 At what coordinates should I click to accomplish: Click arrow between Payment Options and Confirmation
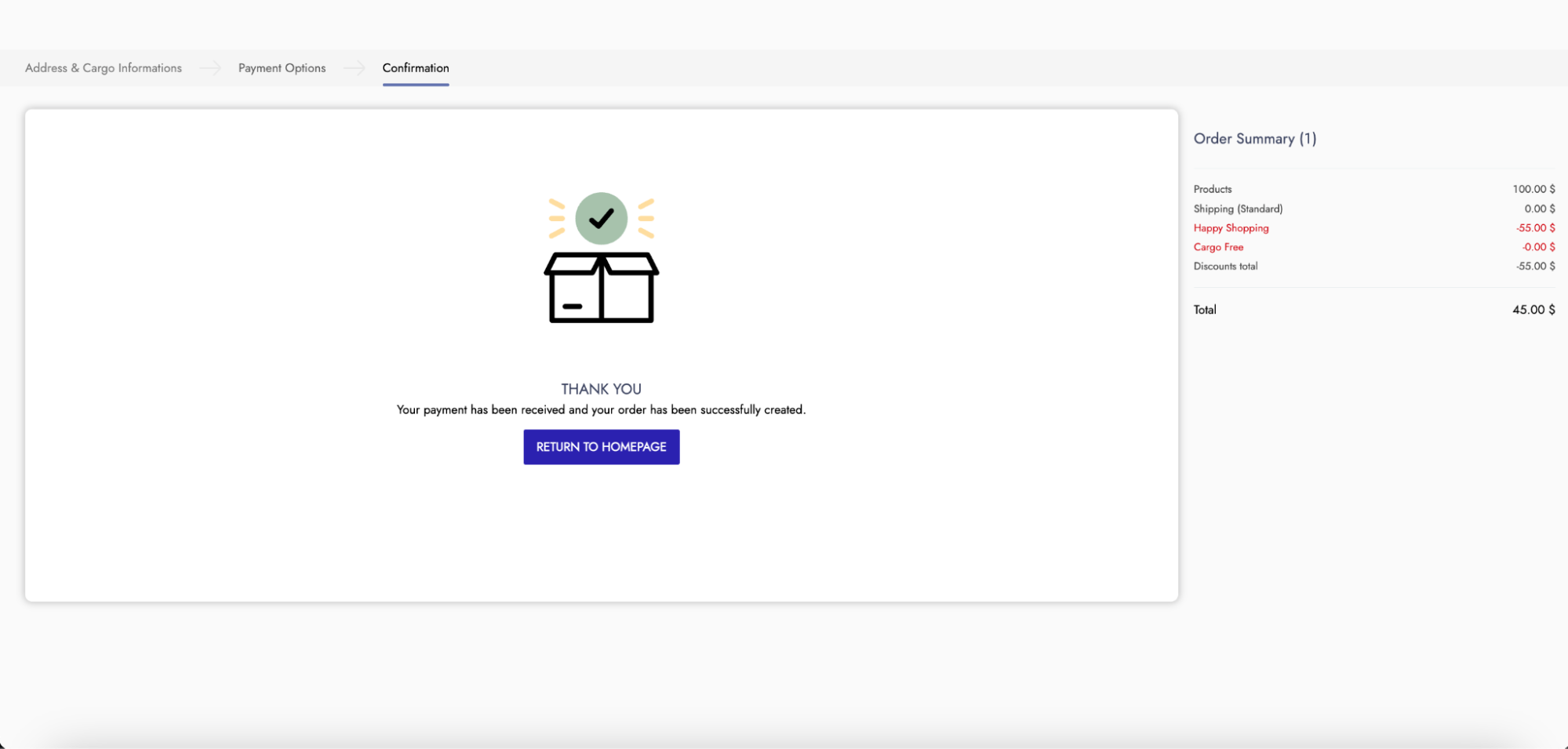[354, 68]
